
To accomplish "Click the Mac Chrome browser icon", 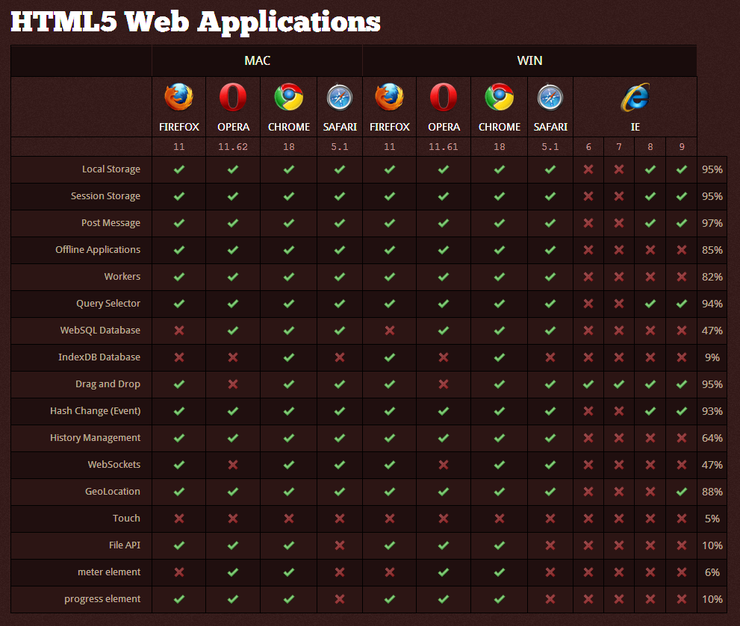I will (x=289, y=97).
